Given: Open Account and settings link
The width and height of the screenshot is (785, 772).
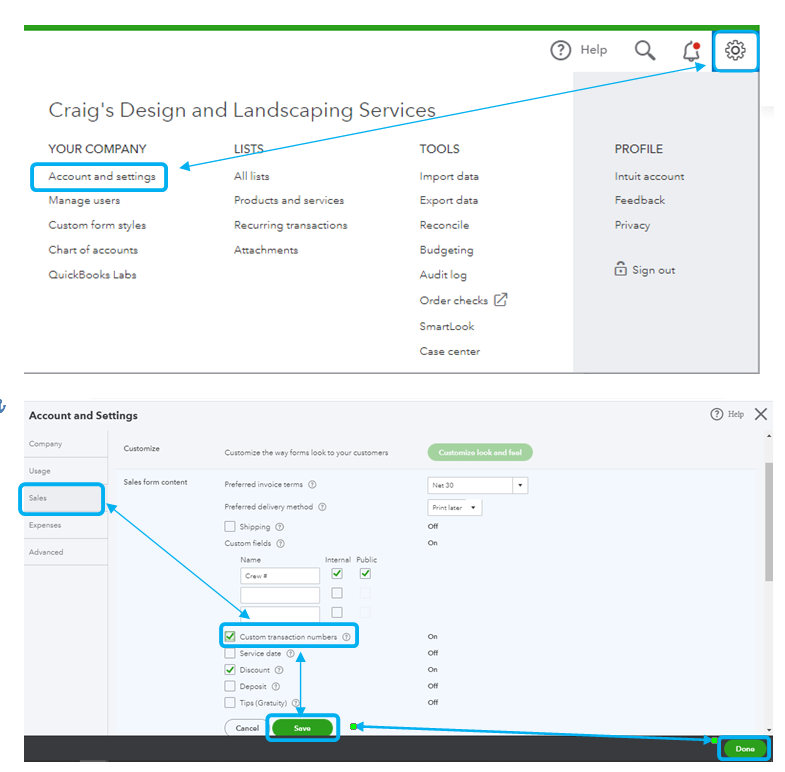Looking at the screenshot, I should (x=102, y=176).
